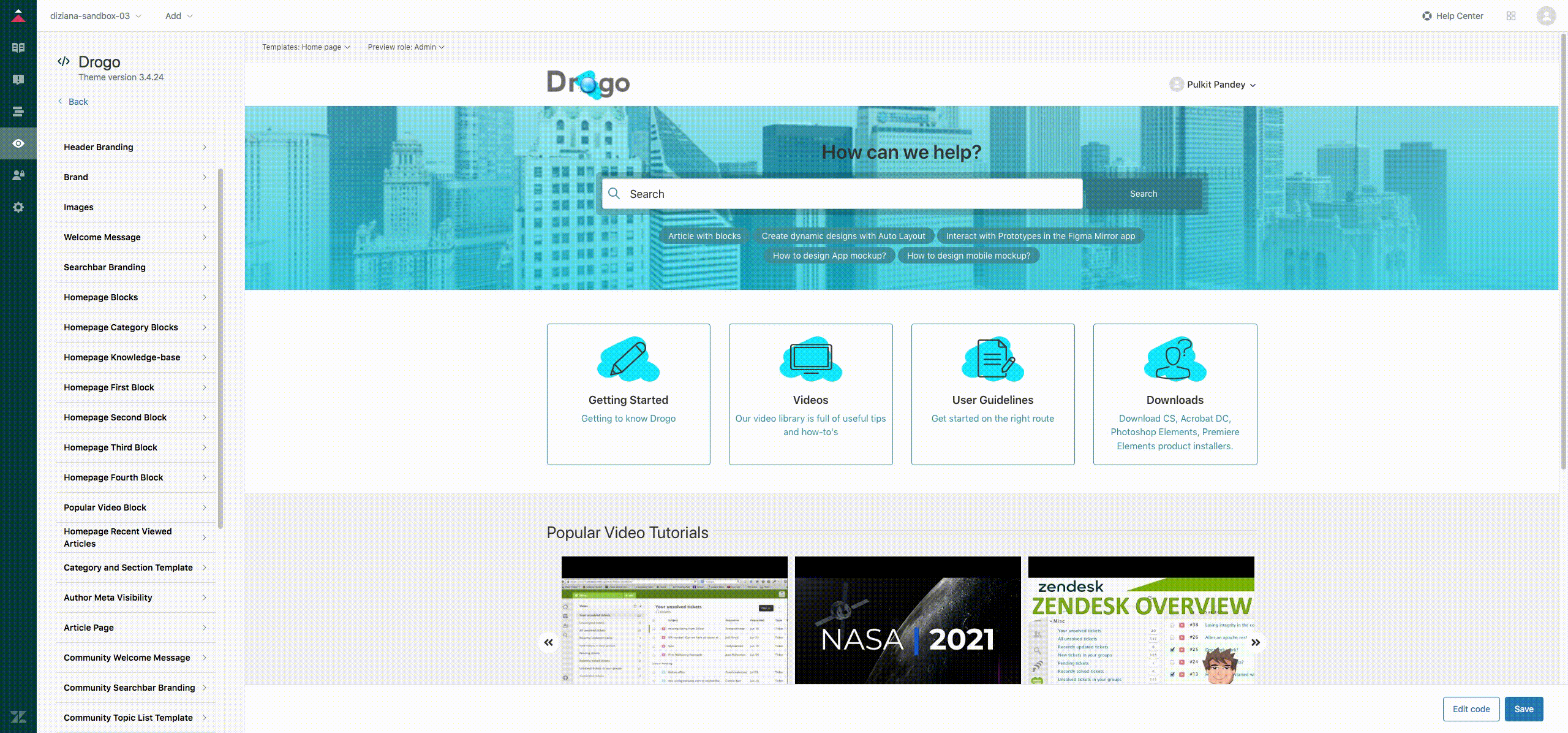Click Interact with Prototypes in Figma Mirror
This screenshot has width=1568, height=733.
pos(1040,236)
